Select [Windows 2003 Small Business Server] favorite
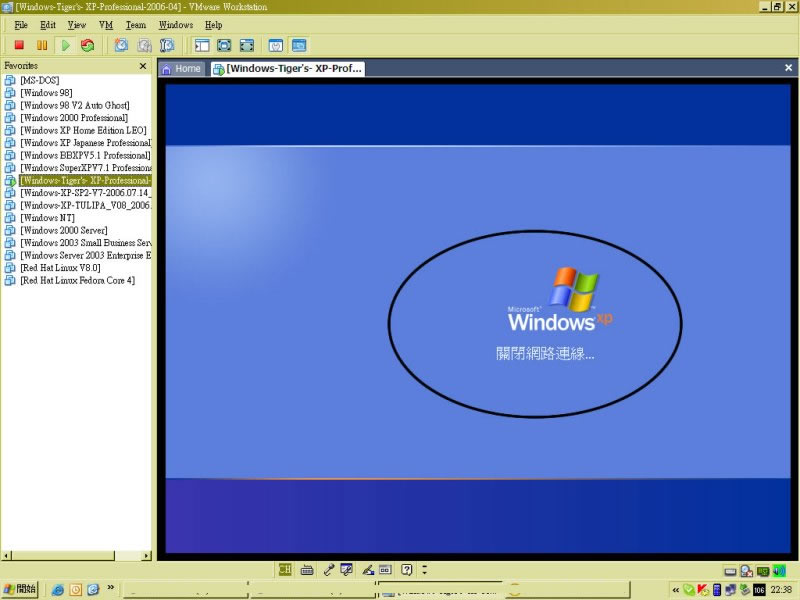The height and width of the screenshot is (600, 800). coord(85,243)
